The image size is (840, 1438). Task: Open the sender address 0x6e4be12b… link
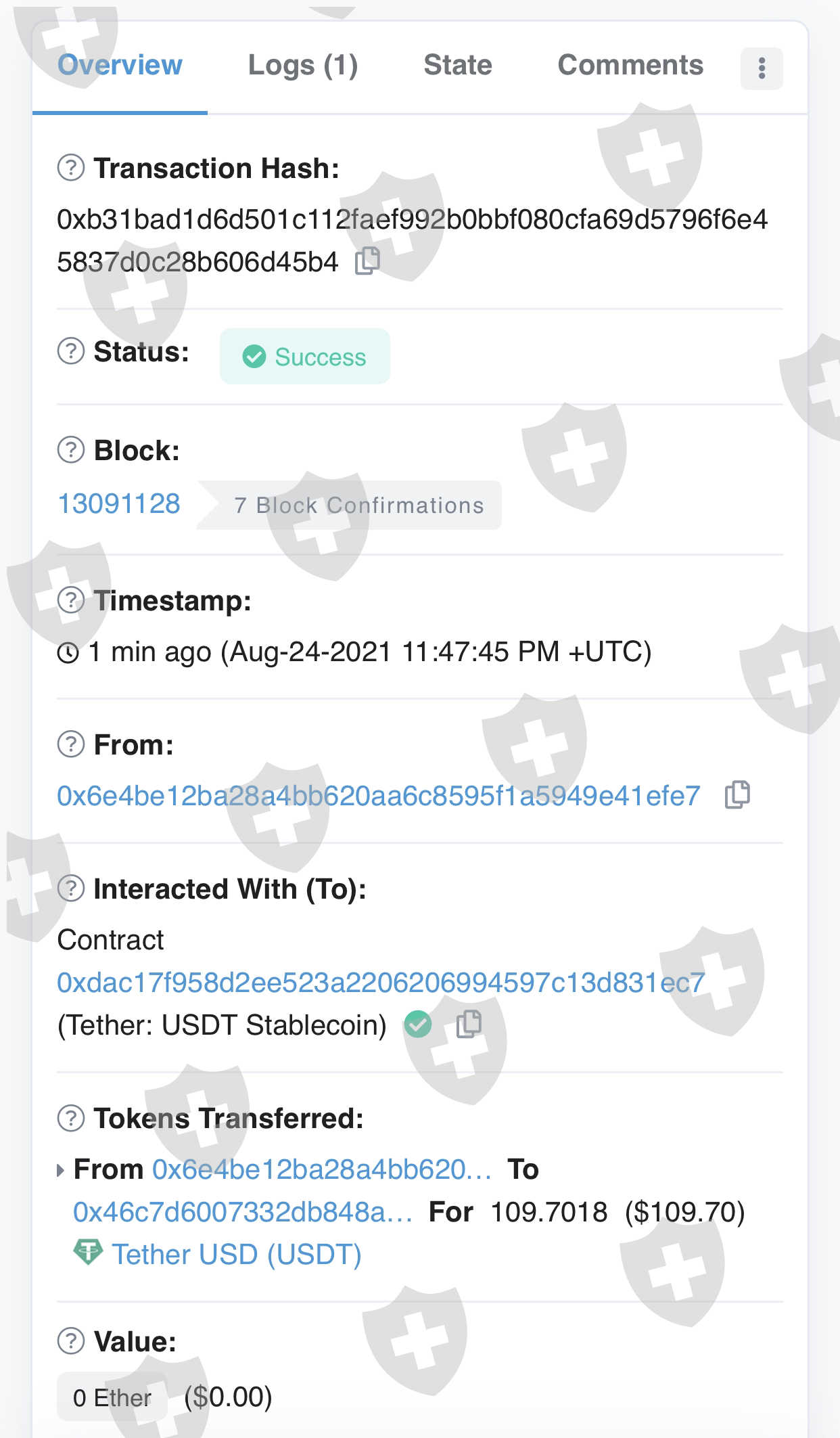[379, 796]
